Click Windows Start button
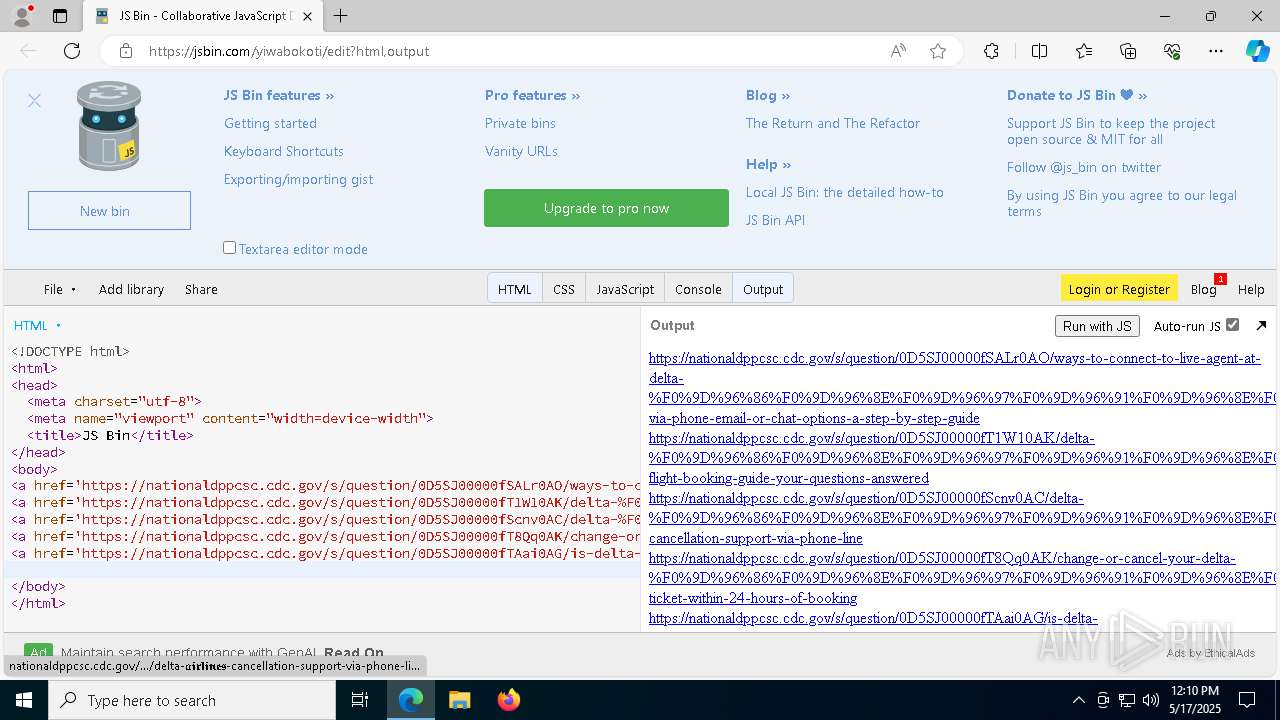 tap(24, 700)
